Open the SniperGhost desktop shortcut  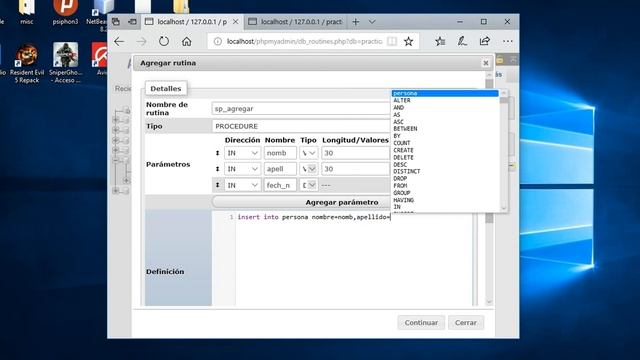(x=65, y=63)
